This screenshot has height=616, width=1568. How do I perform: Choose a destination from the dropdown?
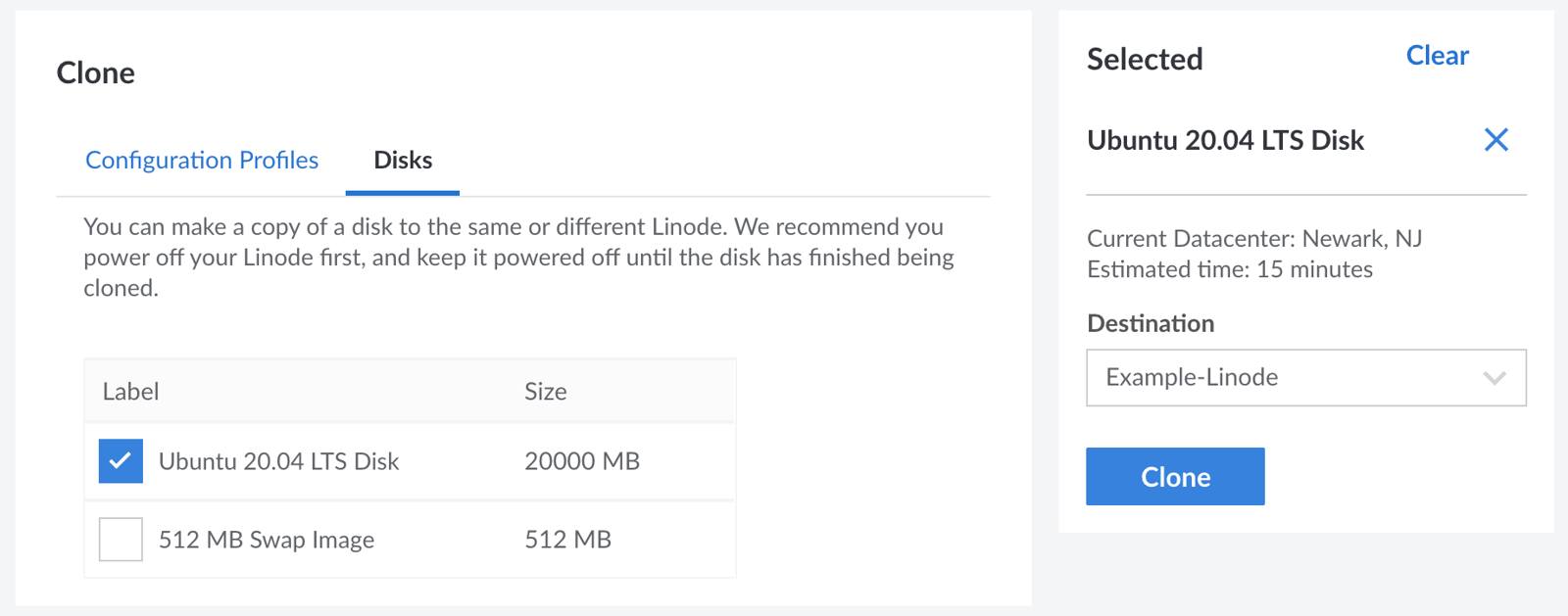tap(1303, 377)
